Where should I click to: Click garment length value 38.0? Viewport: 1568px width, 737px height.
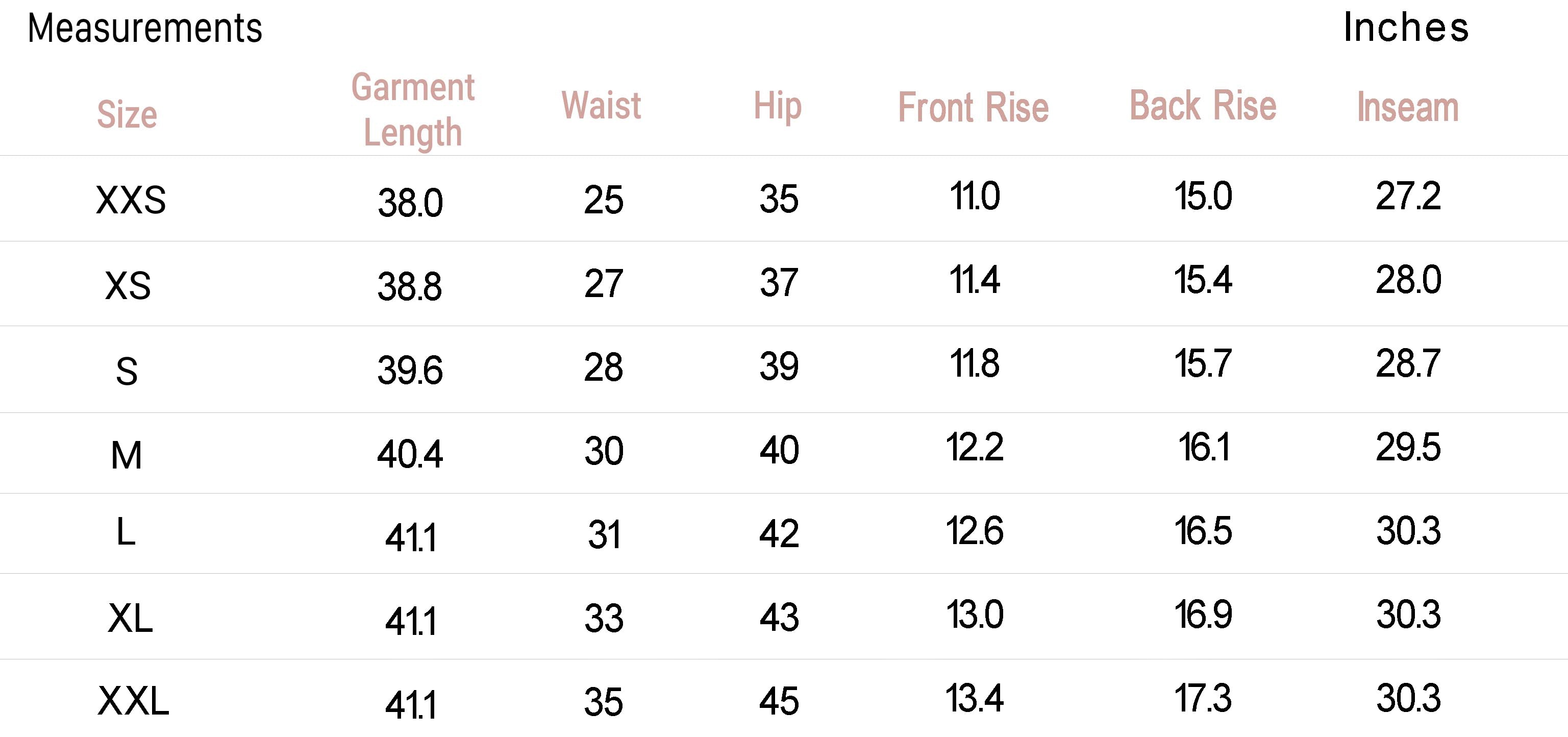[x=410, y=203]
